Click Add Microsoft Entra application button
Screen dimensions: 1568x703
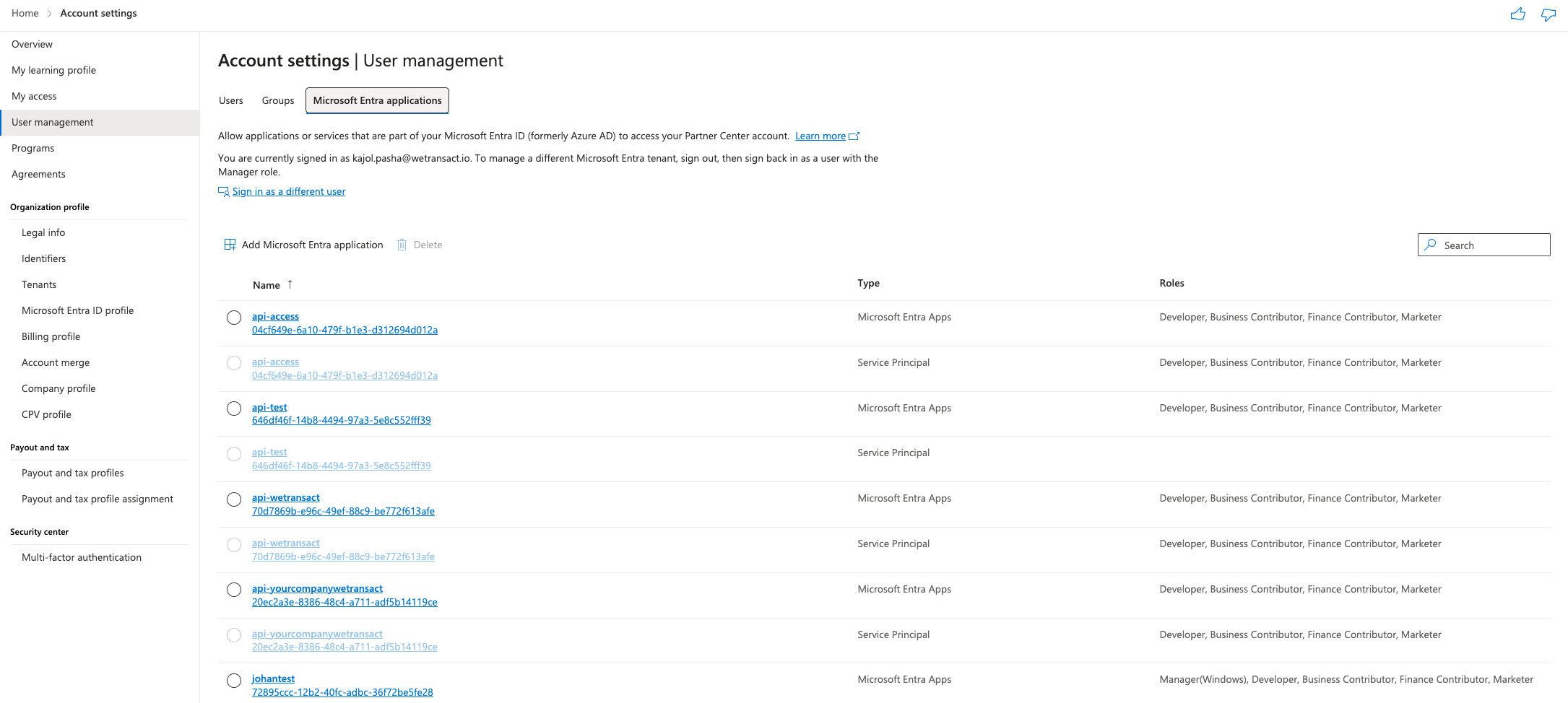point(303,245)
